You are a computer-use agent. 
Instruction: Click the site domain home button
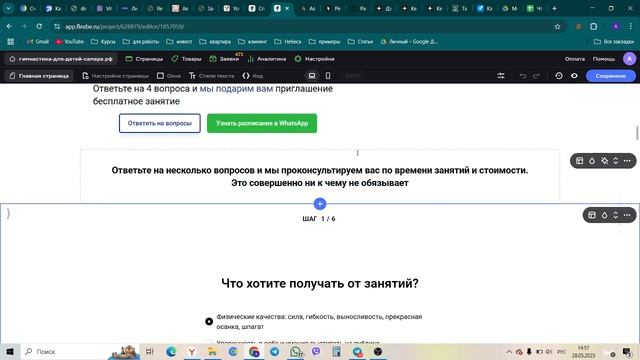click(61, 59)
